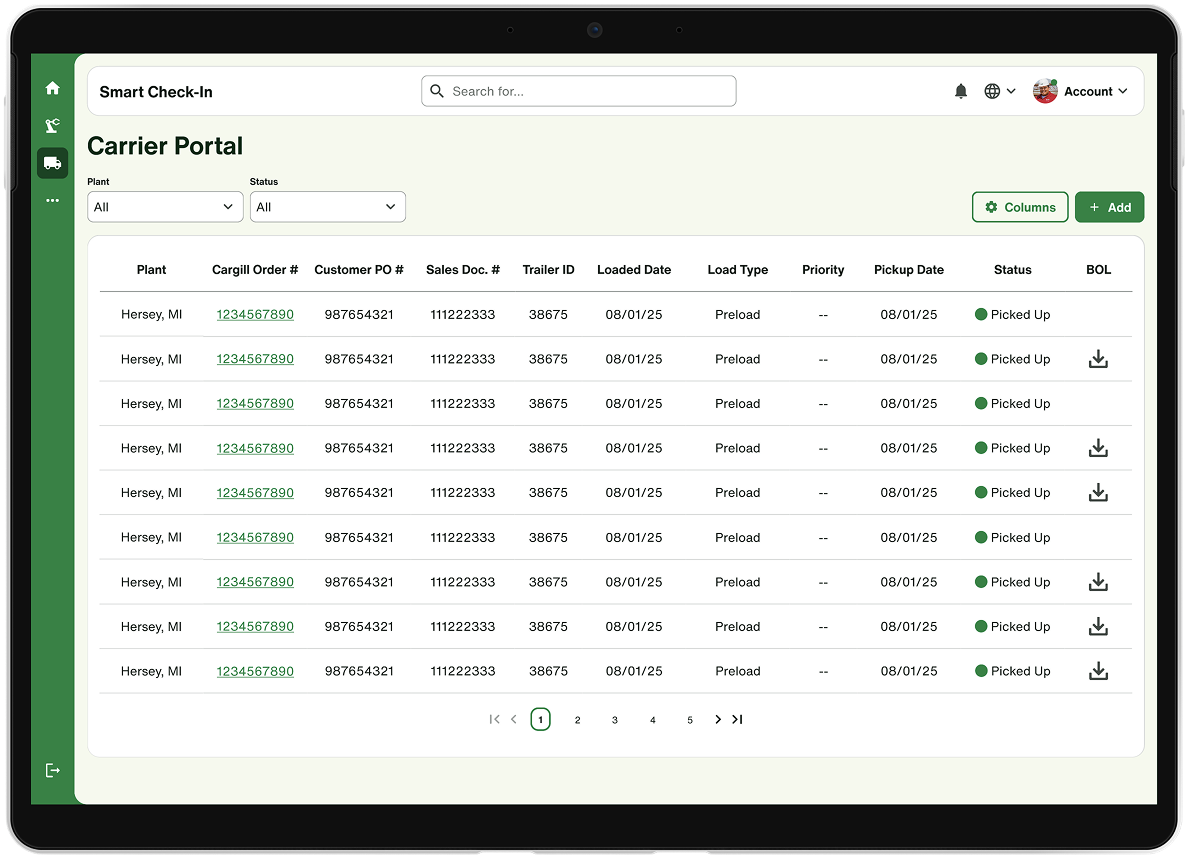Screen dimensions: 1188x858
Task: Expand the Status filter dropdown
Action: point(327,207)
